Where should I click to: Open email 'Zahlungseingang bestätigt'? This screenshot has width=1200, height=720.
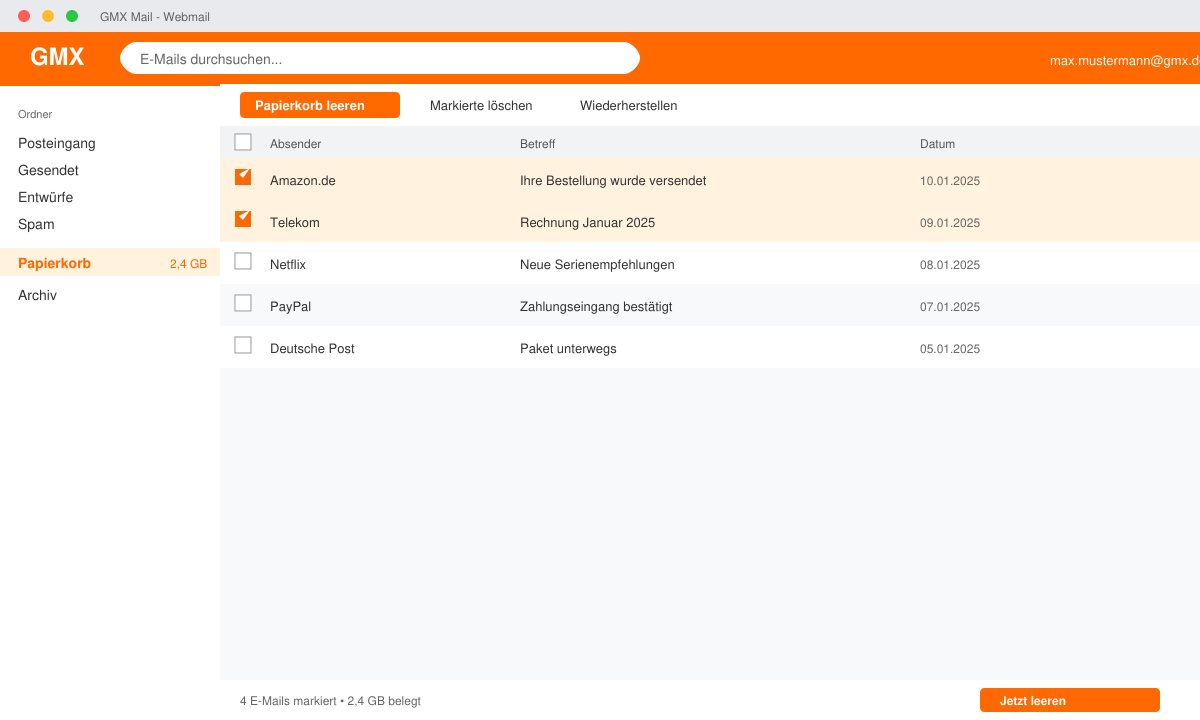click(x=596, y=307)
